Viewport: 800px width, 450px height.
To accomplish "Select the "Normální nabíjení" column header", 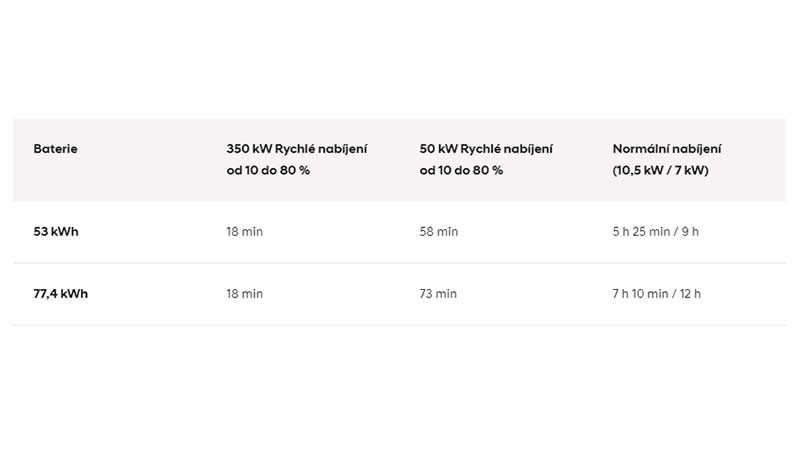I will (667, 149).
